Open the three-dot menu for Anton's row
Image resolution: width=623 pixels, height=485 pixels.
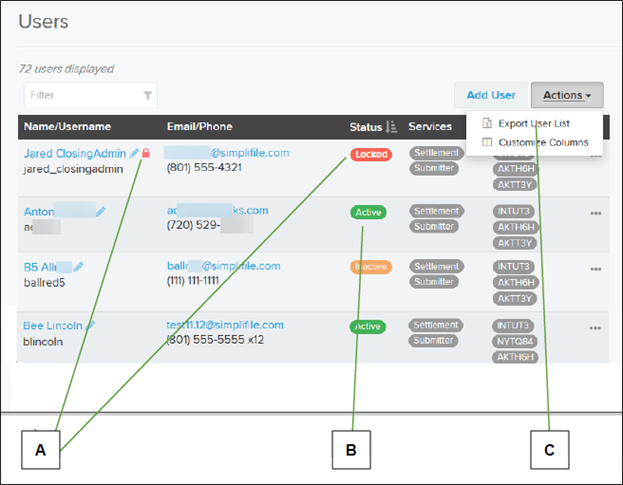(595, 213)
